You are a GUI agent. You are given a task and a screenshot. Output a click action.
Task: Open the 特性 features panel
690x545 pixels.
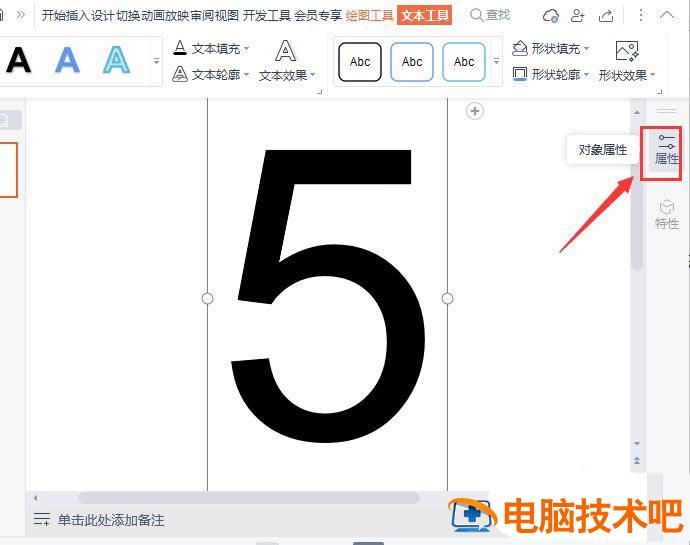(x=667, y=214)
